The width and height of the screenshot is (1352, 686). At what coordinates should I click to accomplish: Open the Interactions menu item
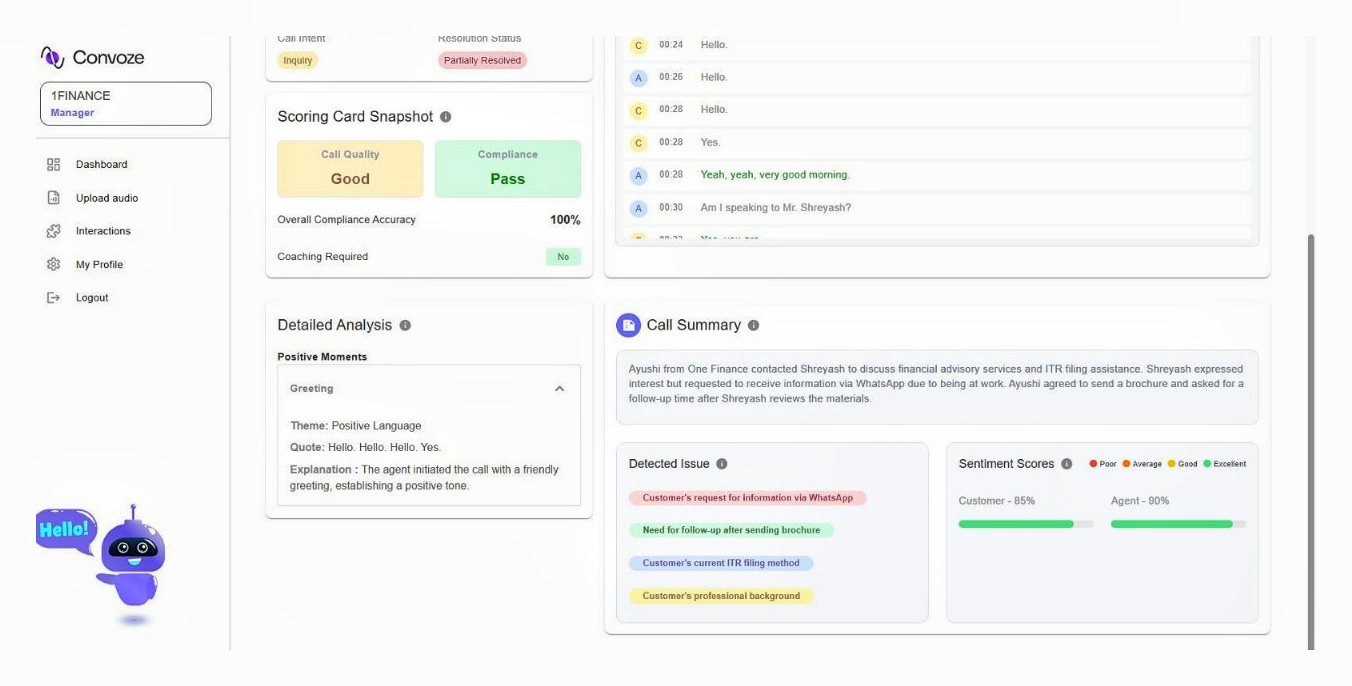tap(103, 231)
